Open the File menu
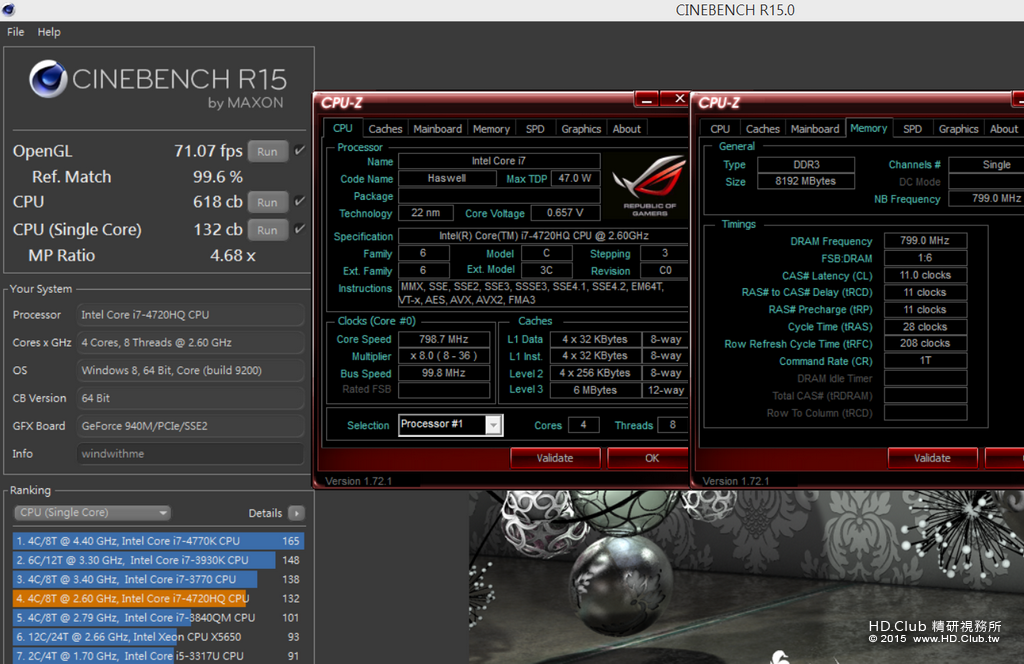Screen dimensions: 1024x664 16,32
